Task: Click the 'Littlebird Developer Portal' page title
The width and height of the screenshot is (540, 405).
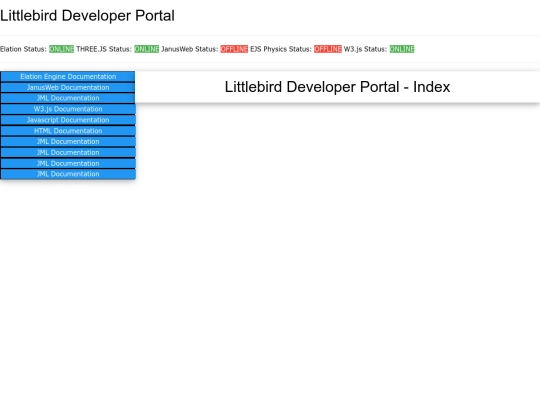Action: pos(87,16)
